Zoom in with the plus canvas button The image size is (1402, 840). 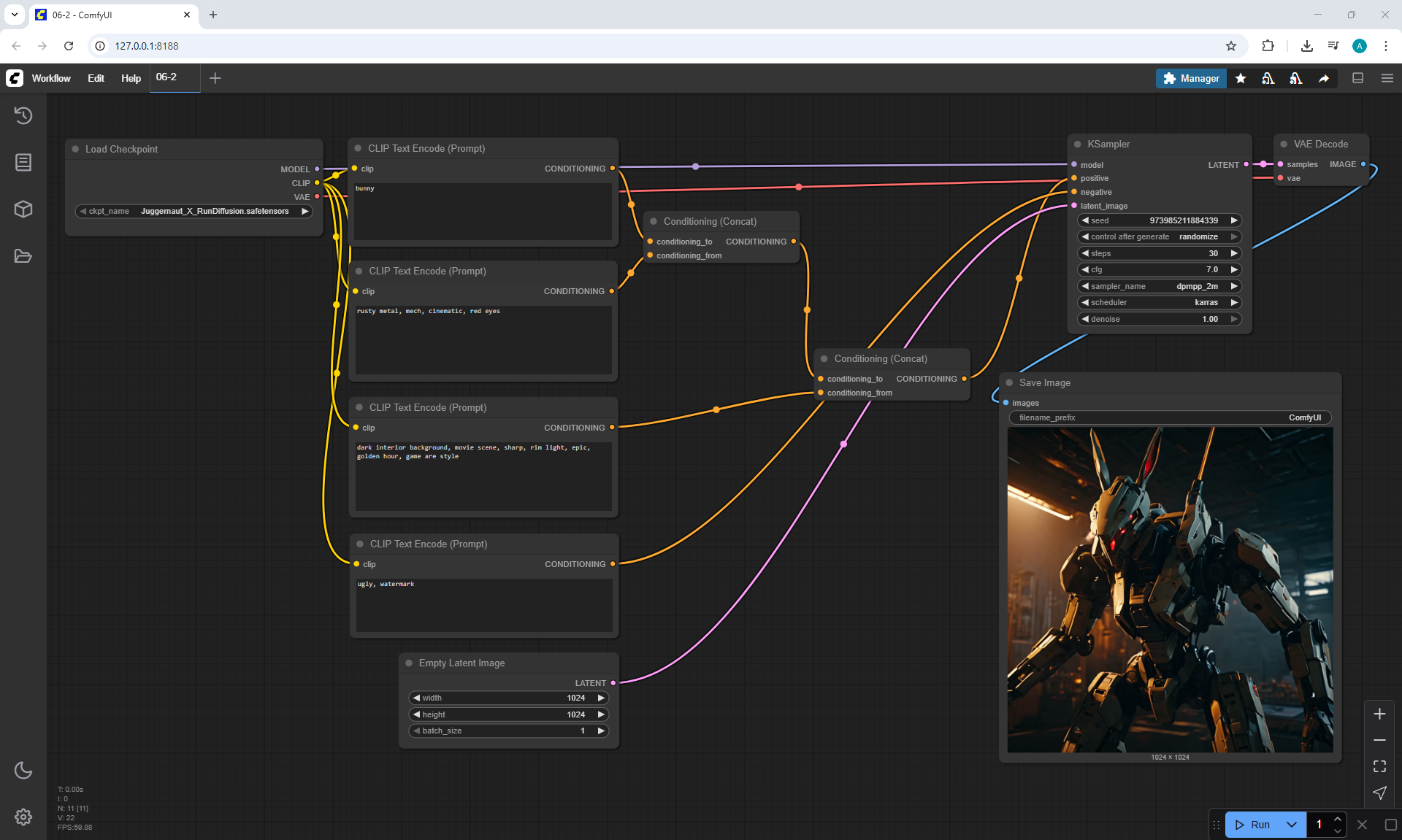(x=1379, y=714)
